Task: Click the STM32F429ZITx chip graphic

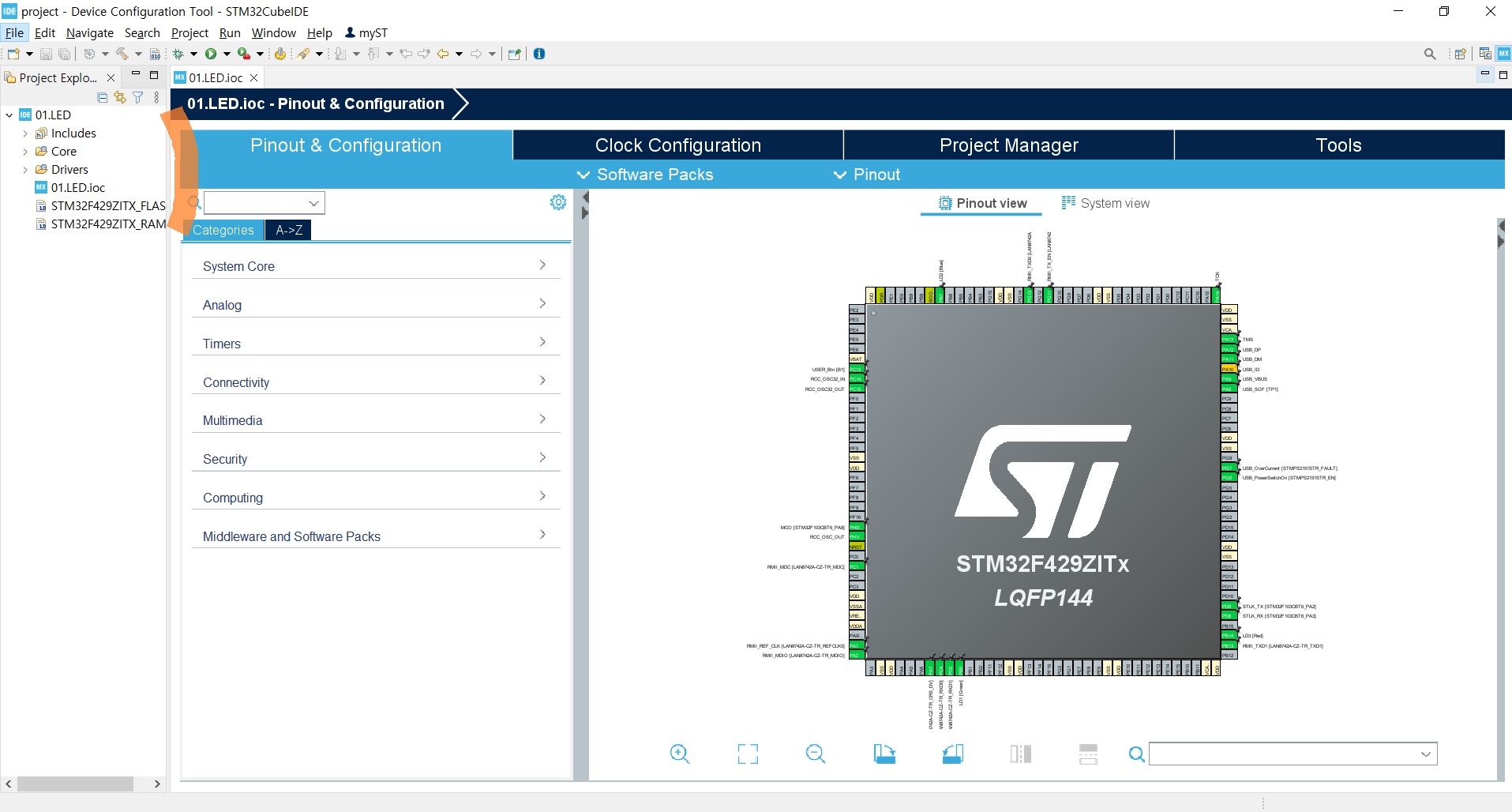Action: coord(1043,482)
